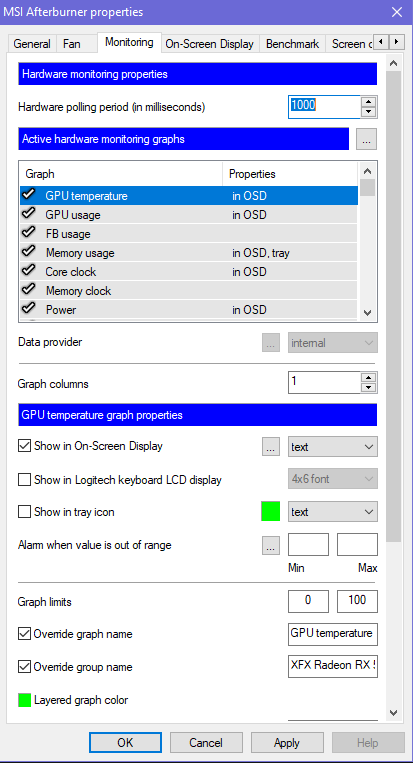Click the override graph name text field

click(333, 634)
